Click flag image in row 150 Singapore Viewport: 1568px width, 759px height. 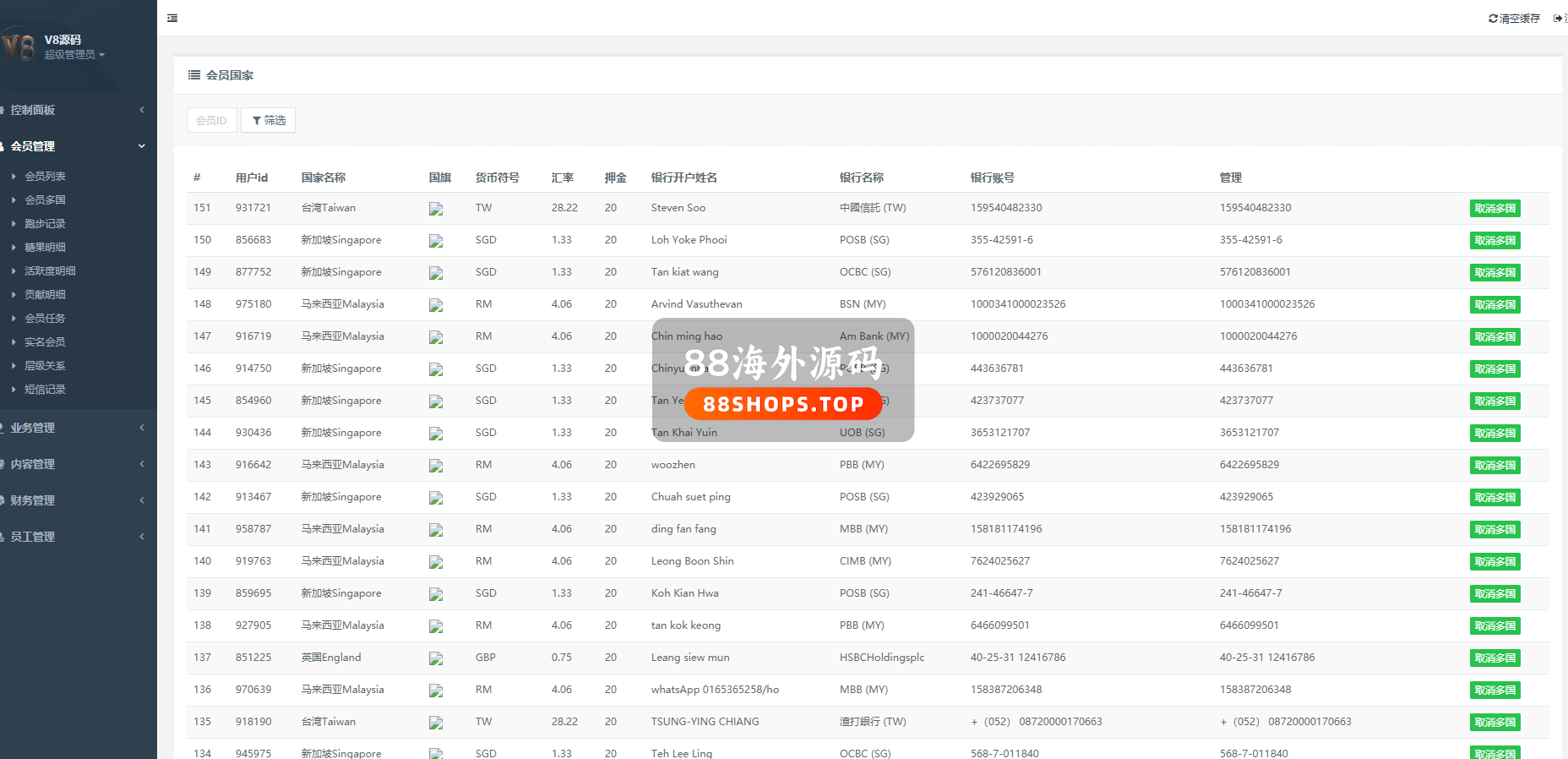(436, 241)
